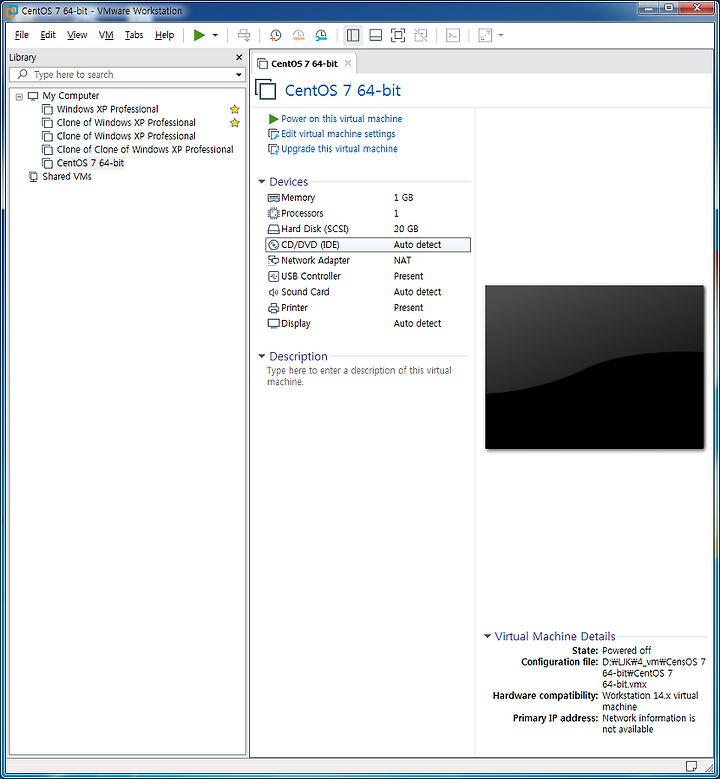Viewport: 720px width, 779px height.
Task: Toggle the thumbnail bar view icon
Action: click(x=376, y=35)
